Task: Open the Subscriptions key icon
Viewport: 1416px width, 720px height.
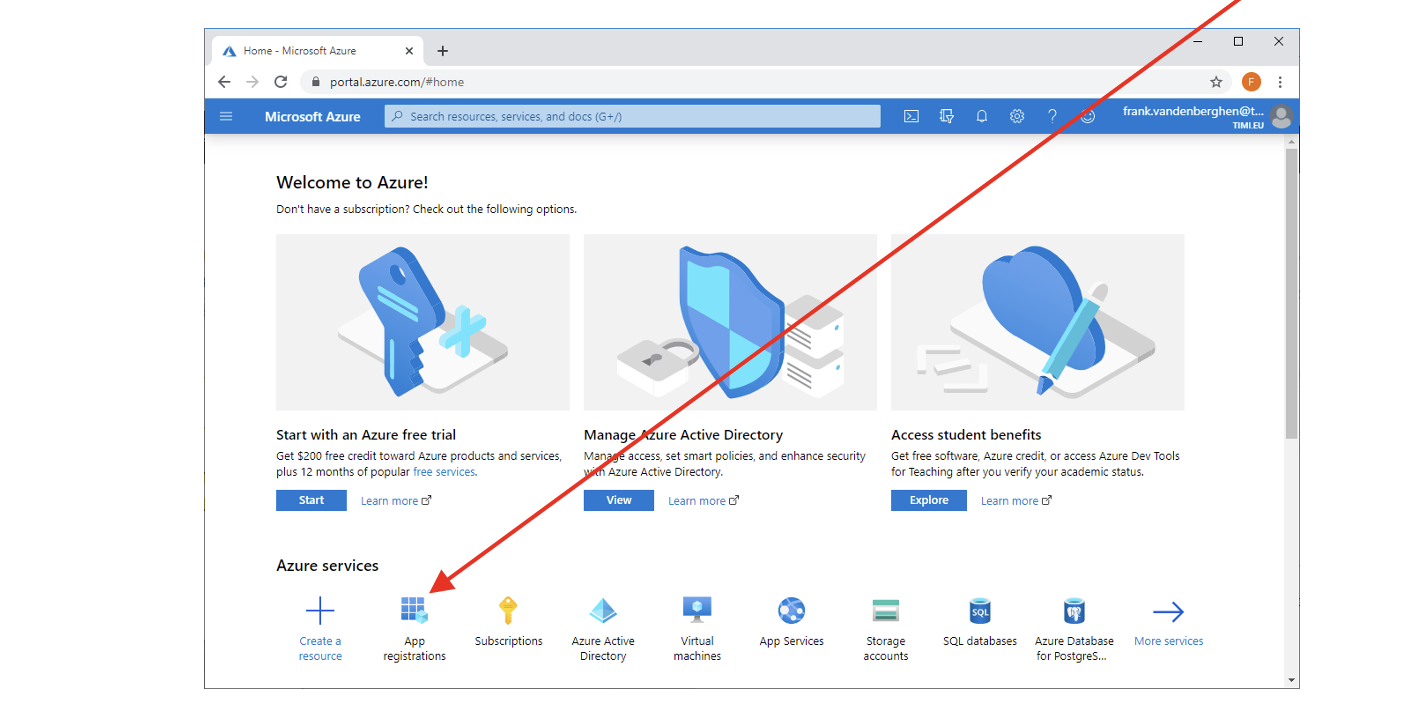Action: point(508,610)
